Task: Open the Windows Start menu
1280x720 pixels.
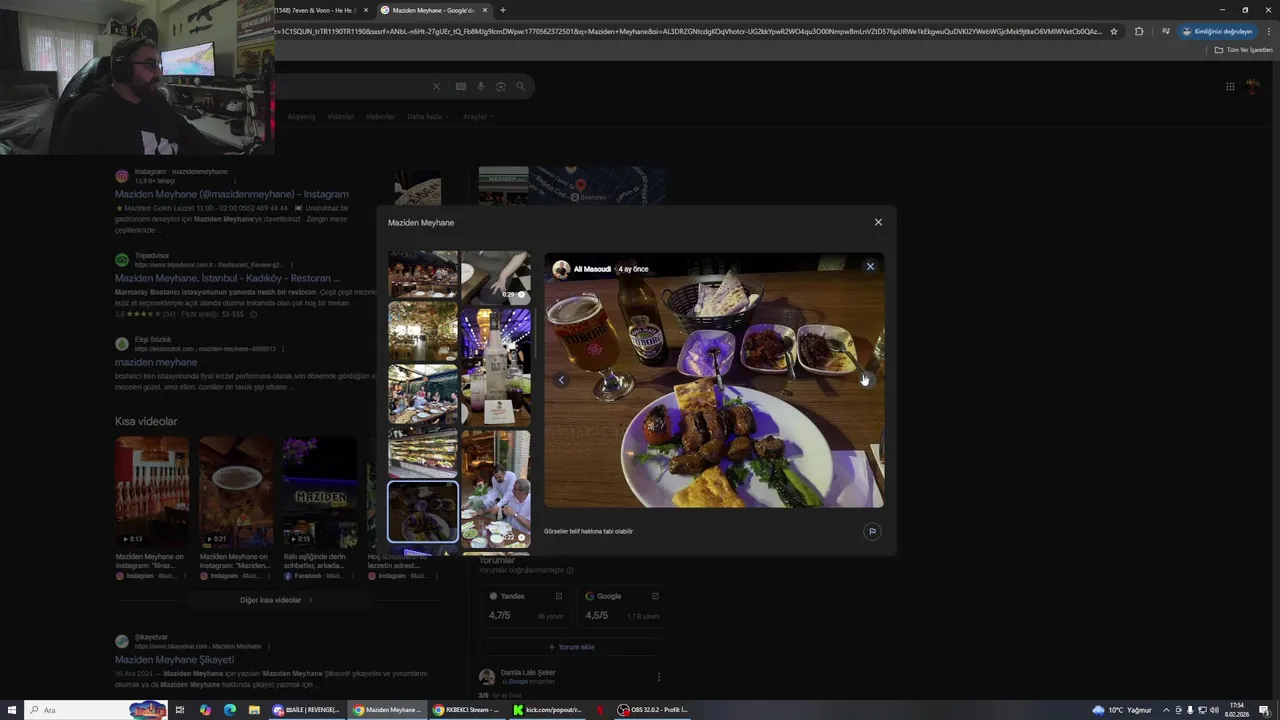Action: (11, 710)
